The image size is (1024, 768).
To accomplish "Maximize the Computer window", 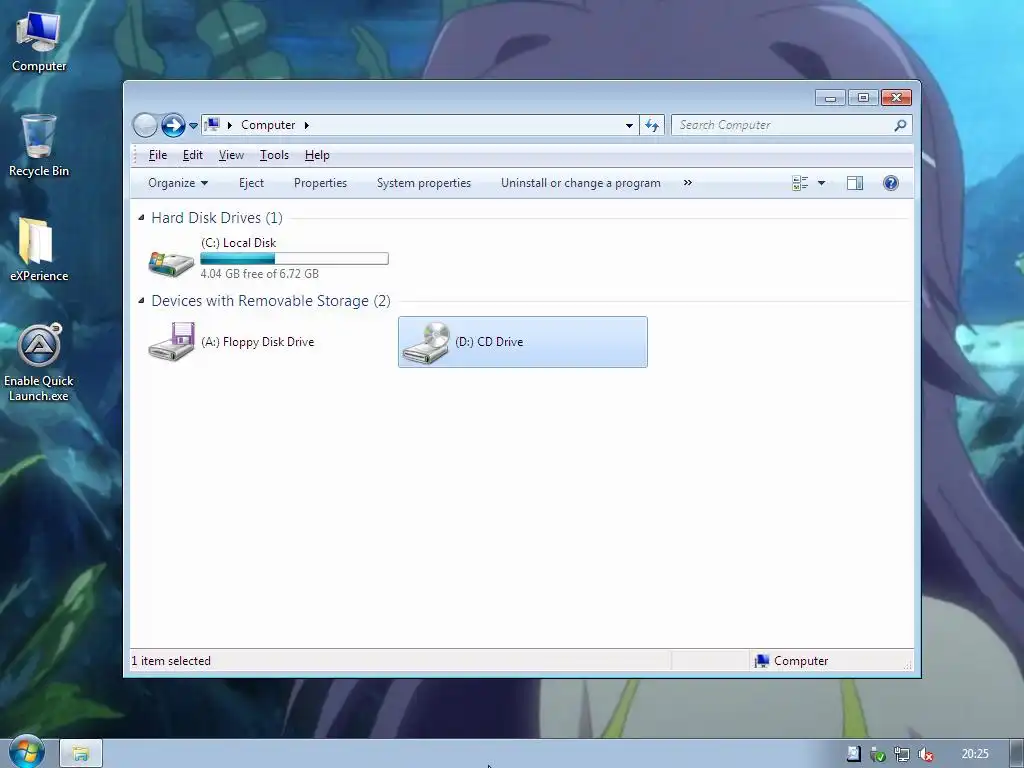I will pyautogui.click(x=863, y=98).
